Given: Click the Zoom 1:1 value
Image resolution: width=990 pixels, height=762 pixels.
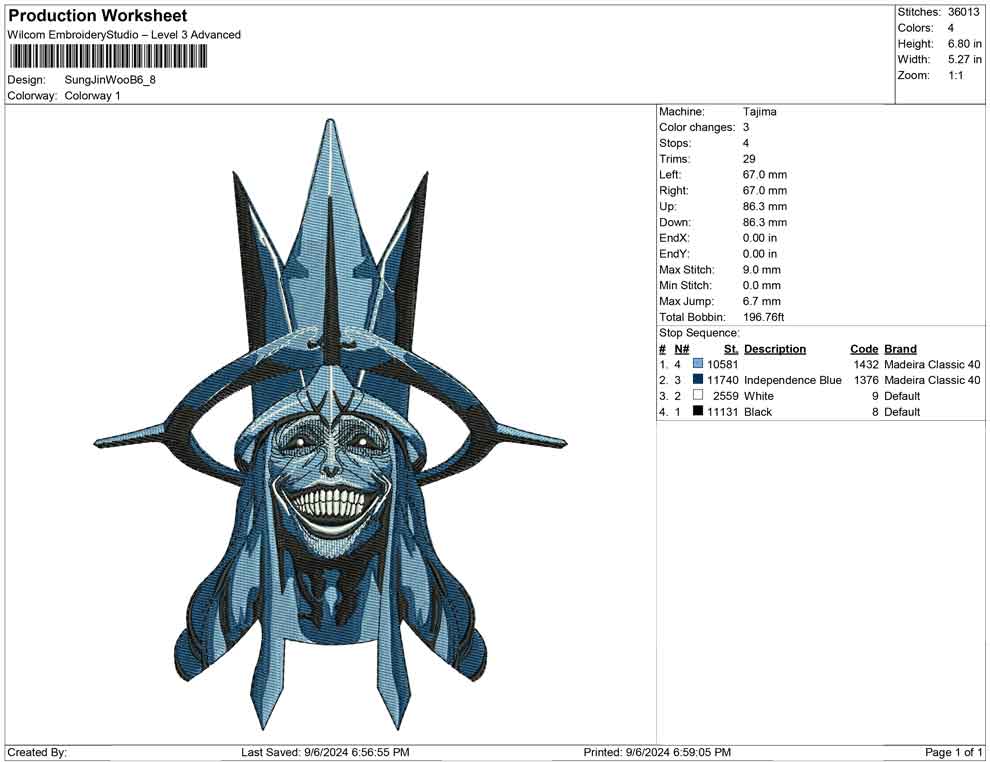Looking at the screenshot, I should [955, 76].
